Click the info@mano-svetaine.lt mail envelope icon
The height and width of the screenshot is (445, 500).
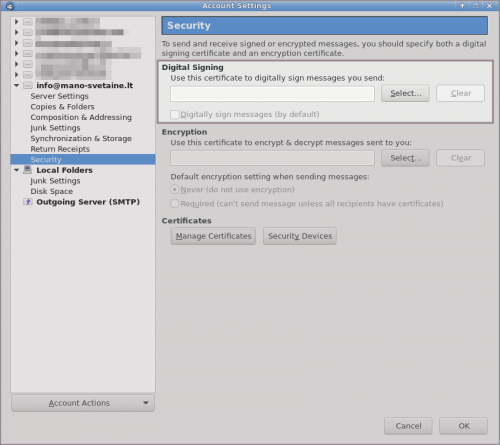pyautogui.click(x=28, y=86)
